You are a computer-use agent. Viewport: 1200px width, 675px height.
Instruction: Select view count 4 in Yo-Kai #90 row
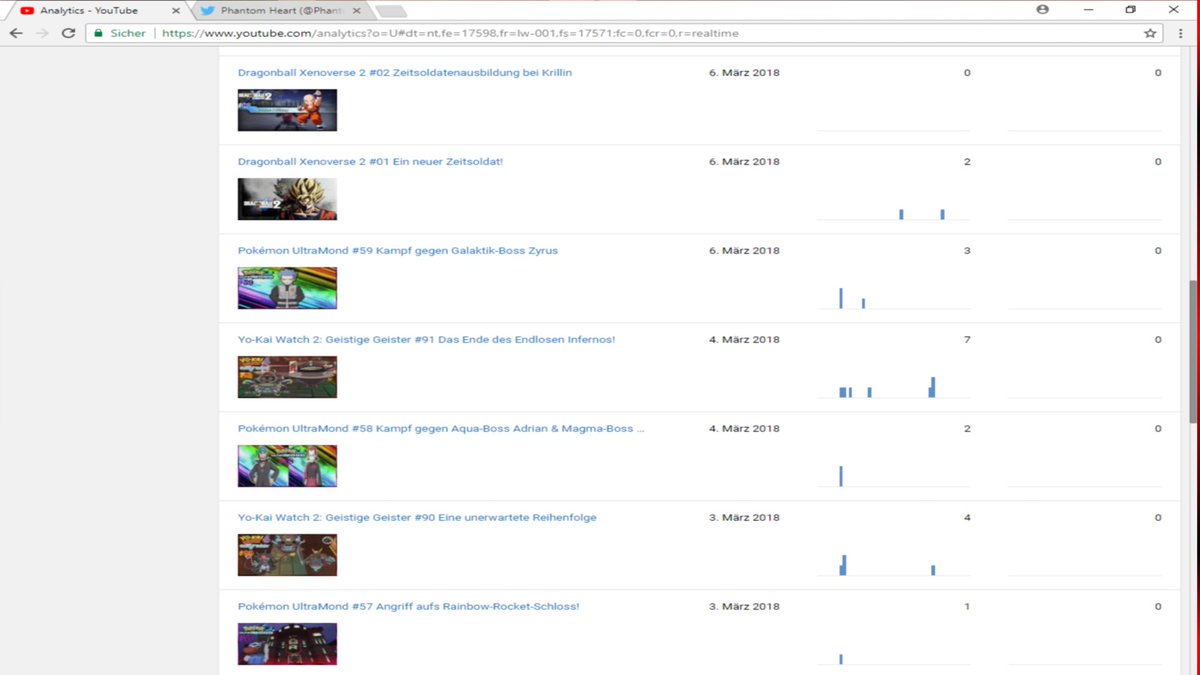click(967, 518)
